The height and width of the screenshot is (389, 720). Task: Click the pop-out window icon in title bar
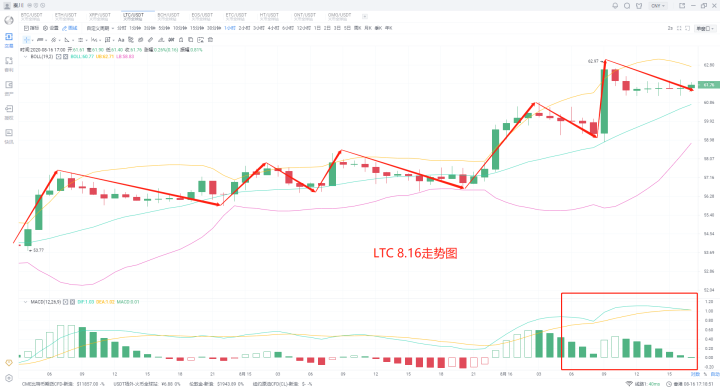click(682, 6)
